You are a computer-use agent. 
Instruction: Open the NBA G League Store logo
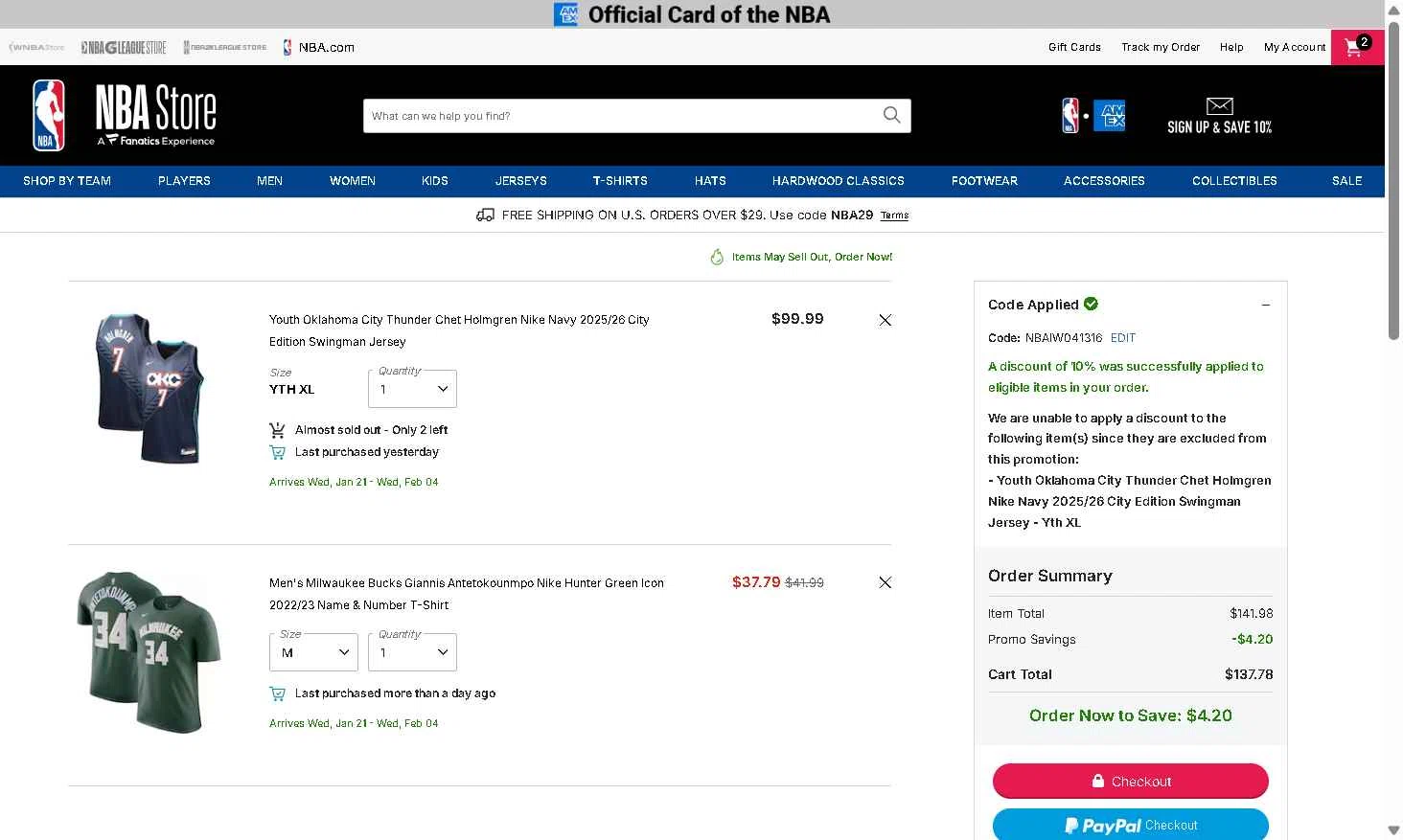click(x=124, y=47)
